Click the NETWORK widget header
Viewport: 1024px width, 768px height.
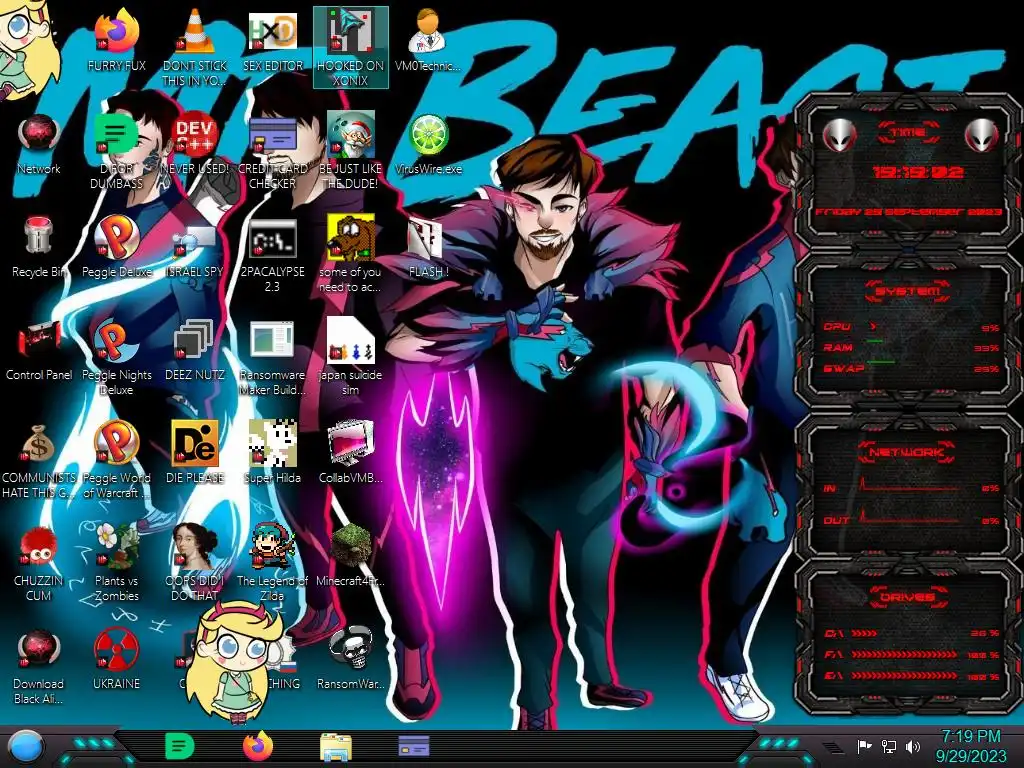click(906, 452)
